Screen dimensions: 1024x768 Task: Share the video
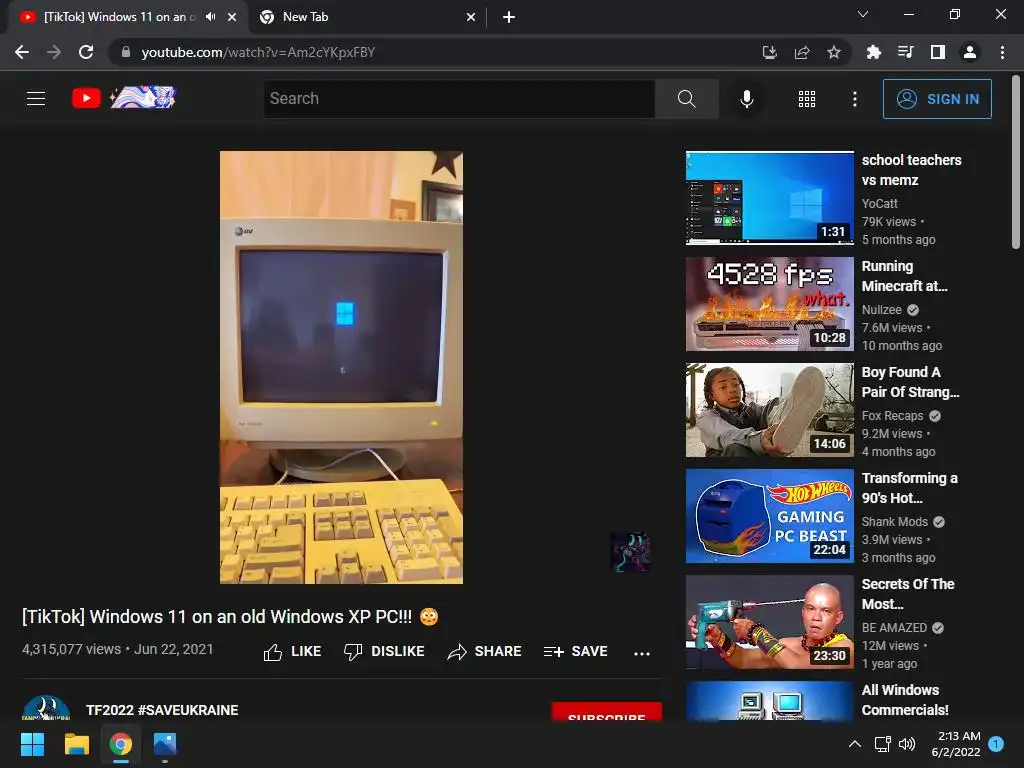(x=484, y=651)
